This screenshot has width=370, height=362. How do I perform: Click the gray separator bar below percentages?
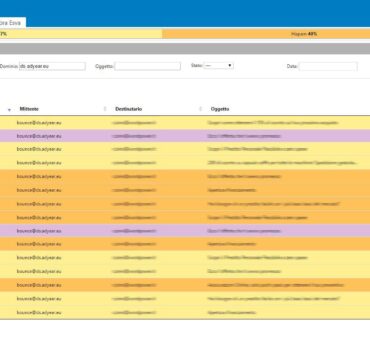point(185,49)
